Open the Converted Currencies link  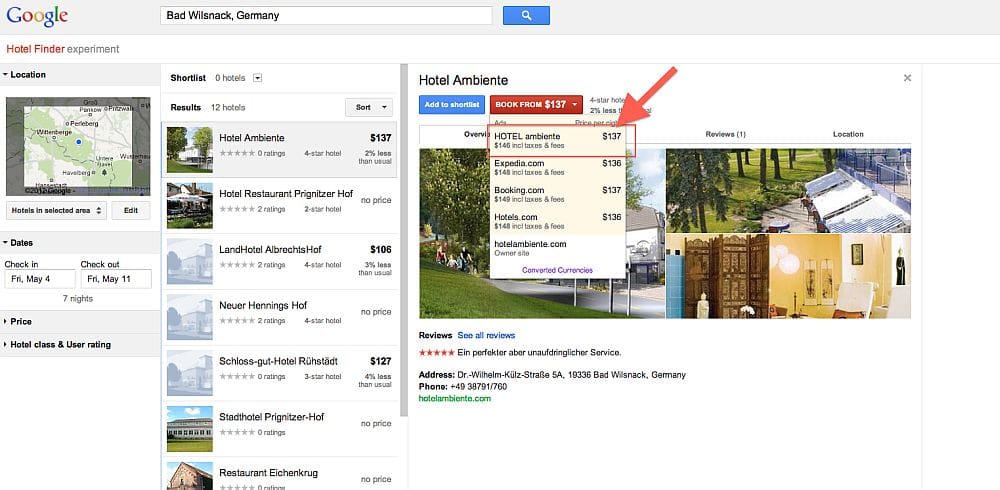pyautogui.click(x=557, y=271)
